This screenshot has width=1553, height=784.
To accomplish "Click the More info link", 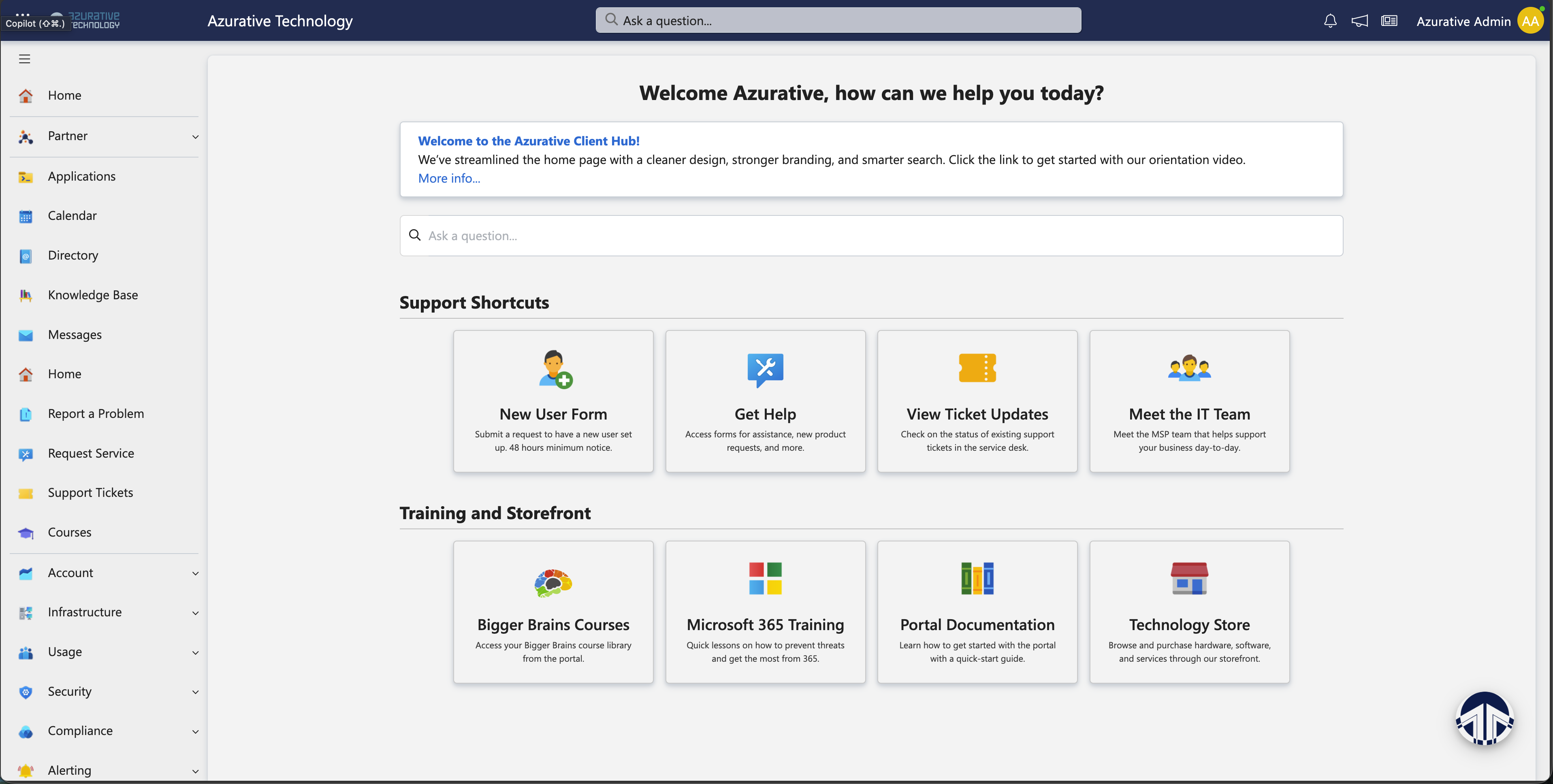I will (x=448, y=178).
